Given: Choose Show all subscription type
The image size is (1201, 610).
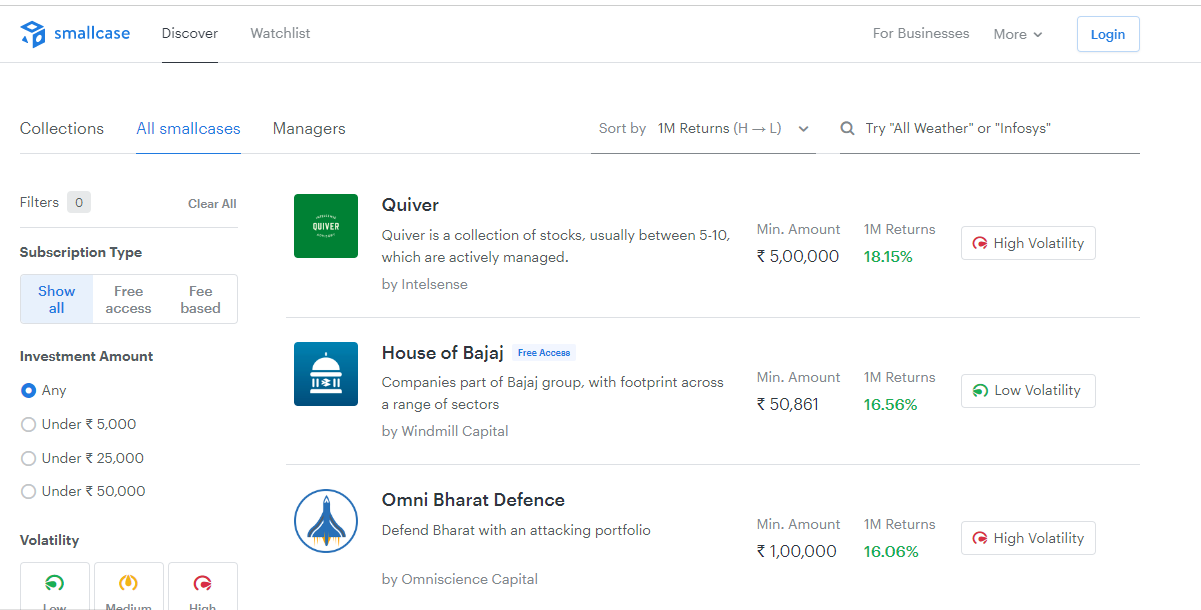Looking at the screenshot, I should coord(57,299).
